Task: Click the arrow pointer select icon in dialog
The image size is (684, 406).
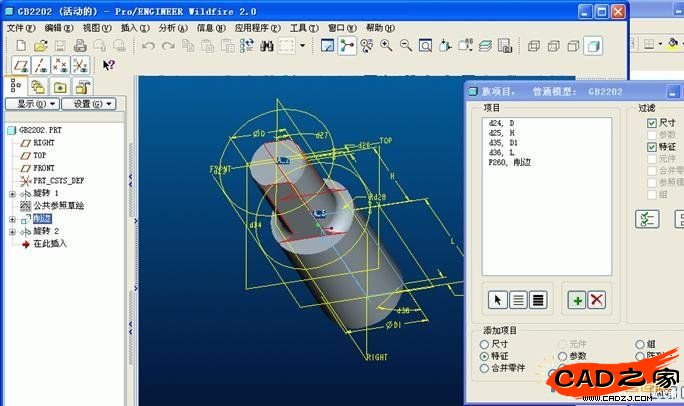Action: [x=497, y=299]
